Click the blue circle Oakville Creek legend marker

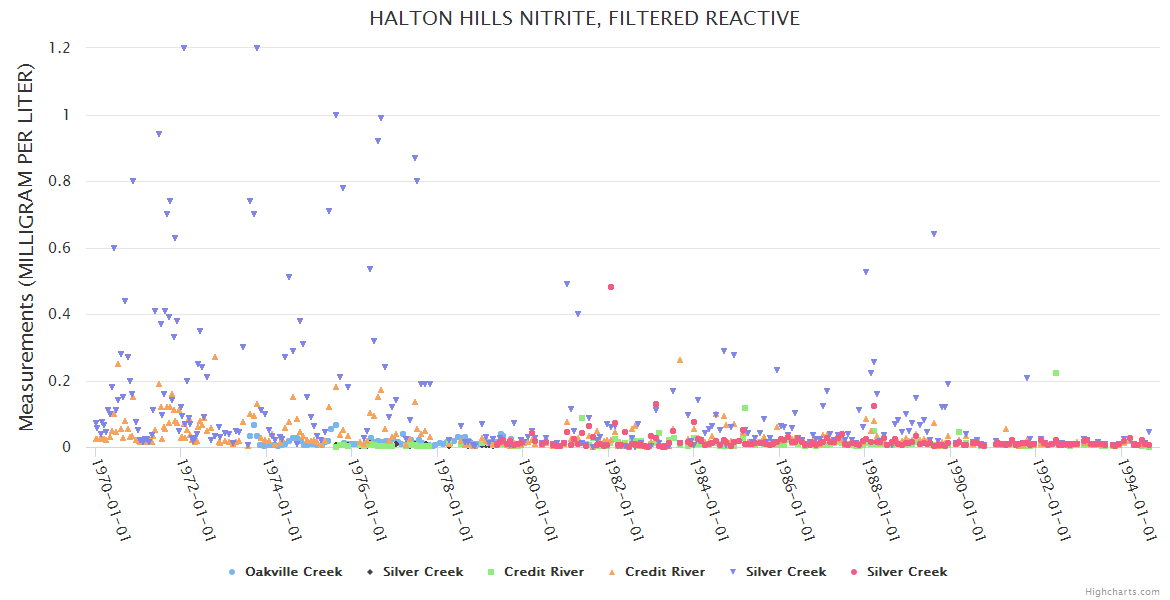(x=233, y=572)
